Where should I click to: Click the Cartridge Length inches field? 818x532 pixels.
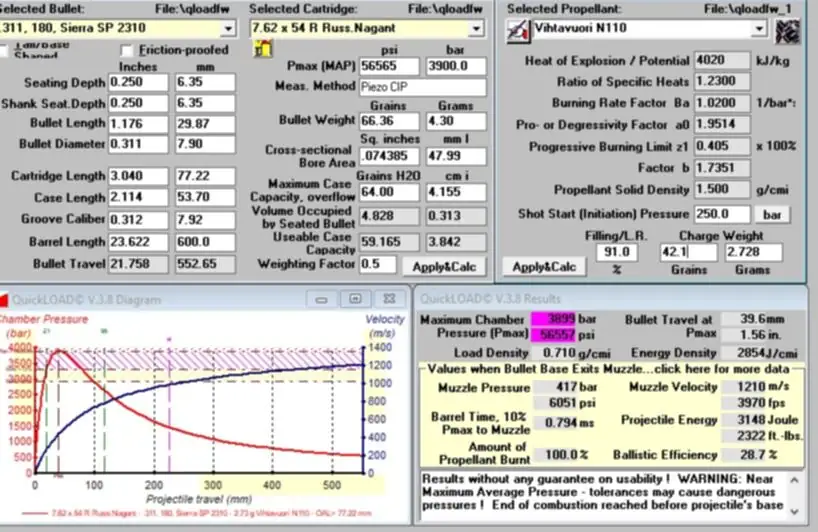point(138,176)
